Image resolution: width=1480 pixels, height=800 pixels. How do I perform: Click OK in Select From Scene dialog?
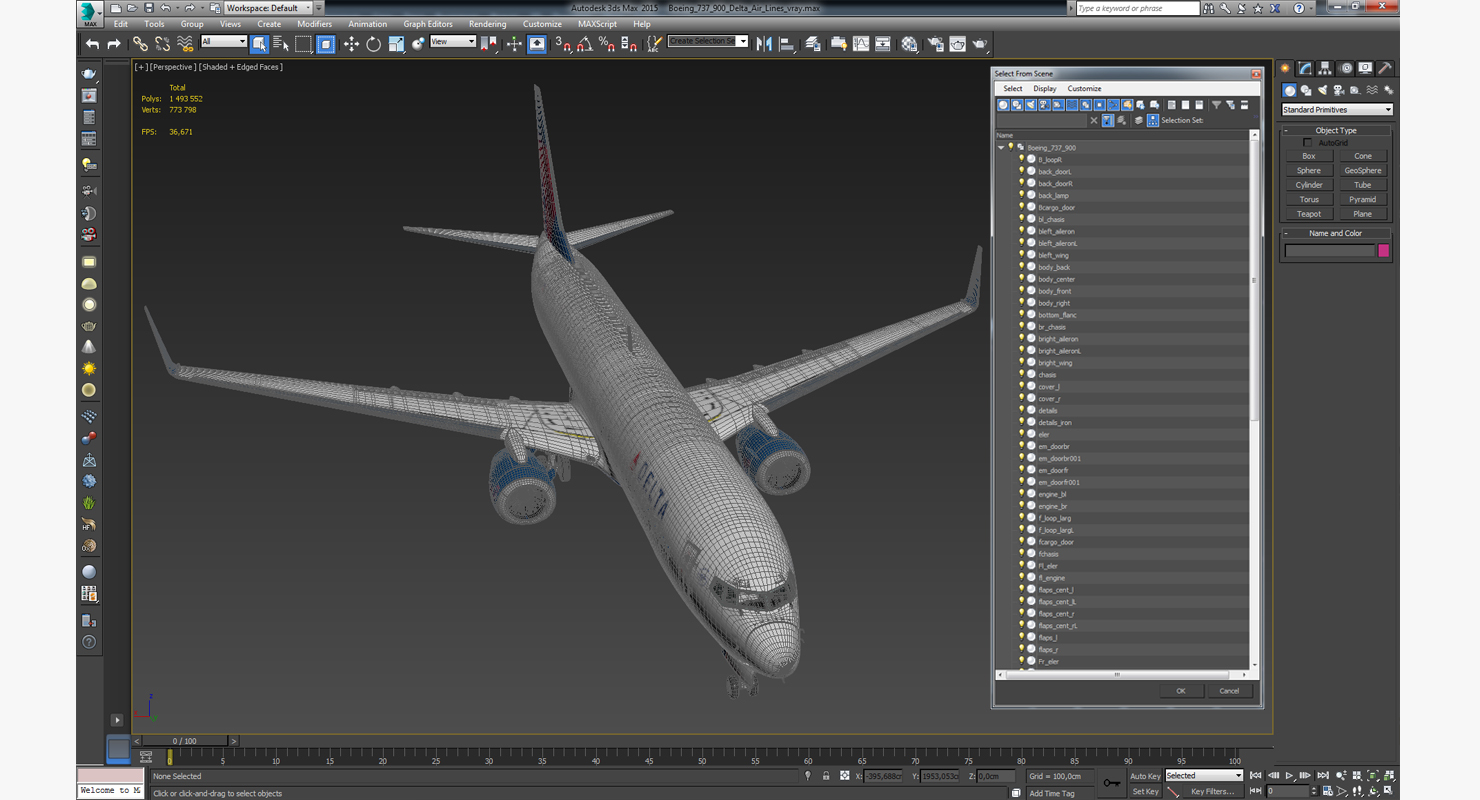(1181, 691)
